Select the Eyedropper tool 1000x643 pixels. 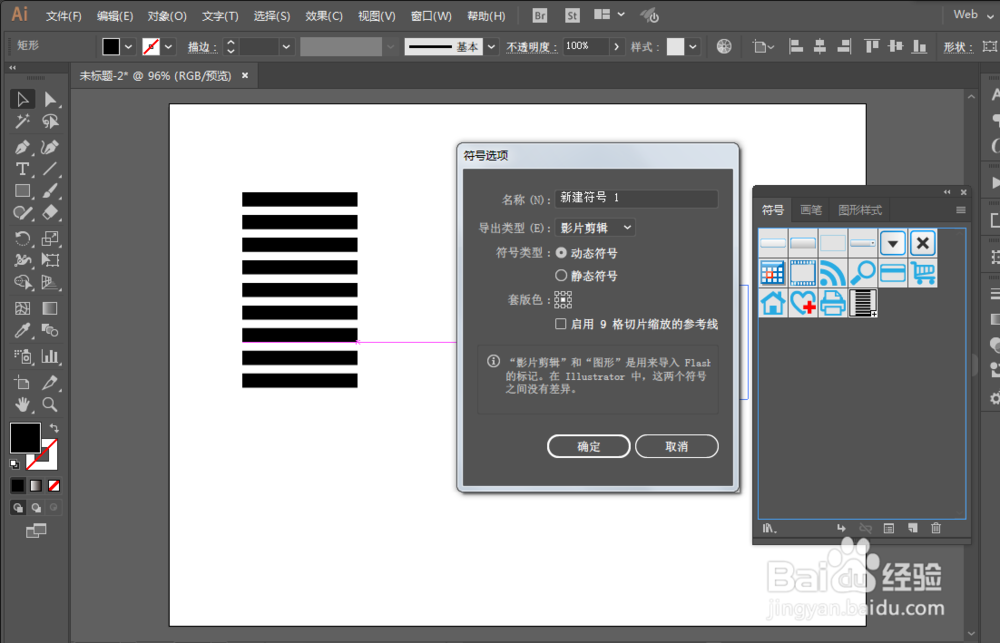(x=22, y=330)
